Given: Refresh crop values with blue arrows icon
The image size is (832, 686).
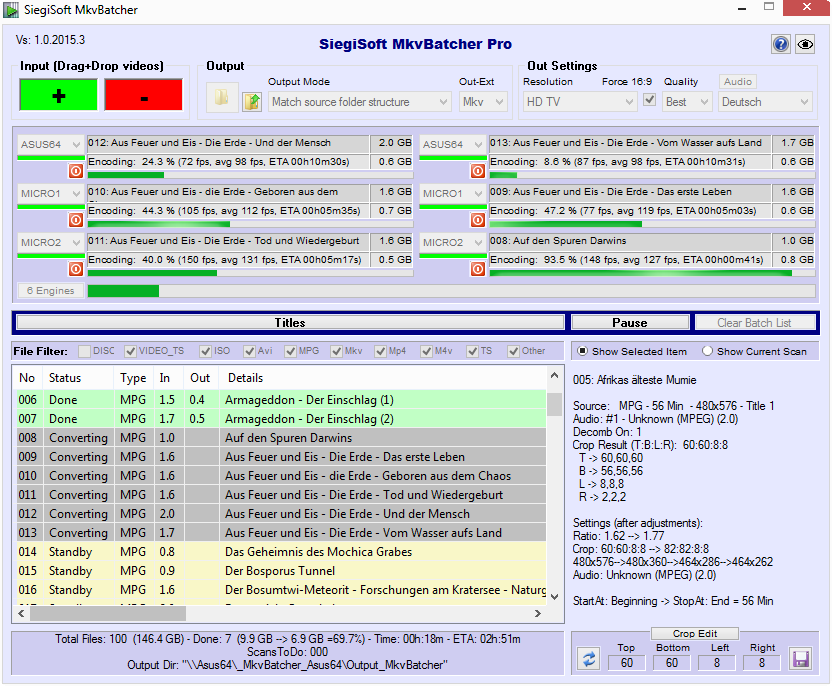Looking at the screenshot, I should [x=588, y=659].
